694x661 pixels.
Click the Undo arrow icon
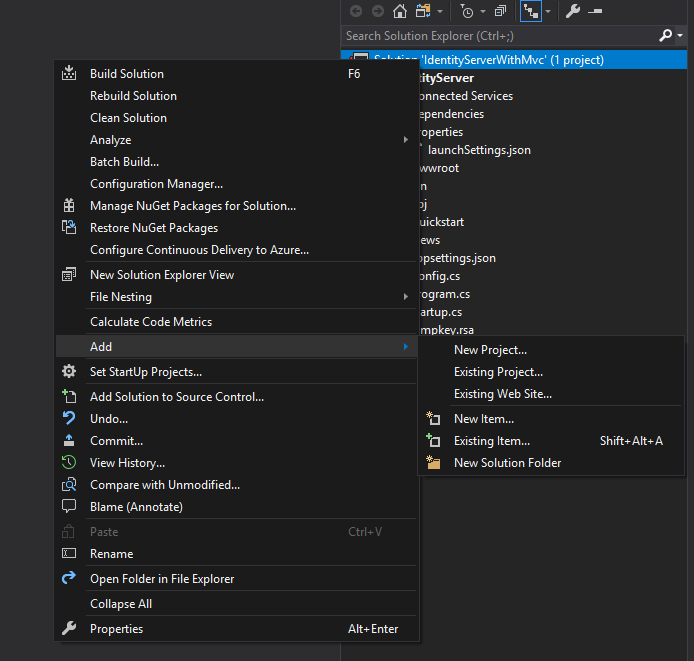click(69, 418)
